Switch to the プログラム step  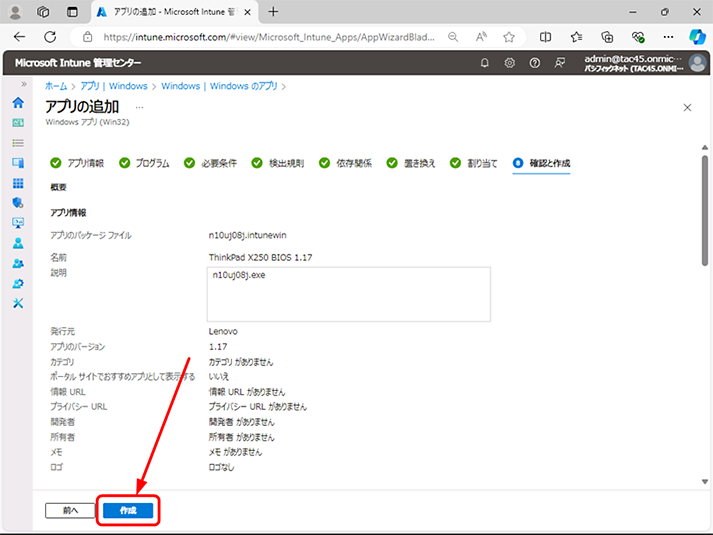(x=144, y=163)
